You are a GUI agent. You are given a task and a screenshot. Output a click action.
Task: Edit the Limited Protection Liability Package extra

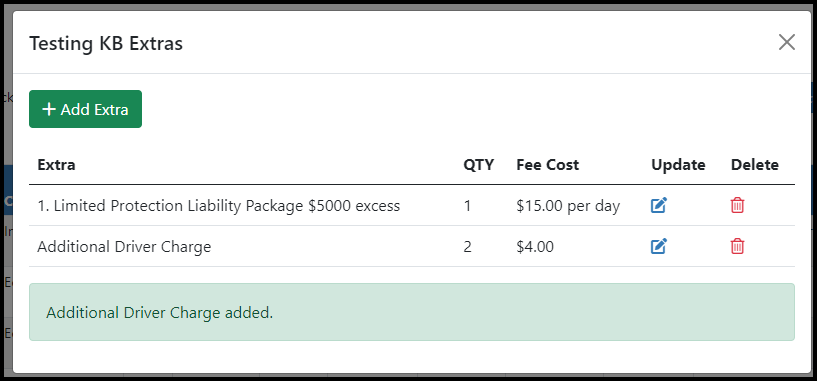point(659,206)
